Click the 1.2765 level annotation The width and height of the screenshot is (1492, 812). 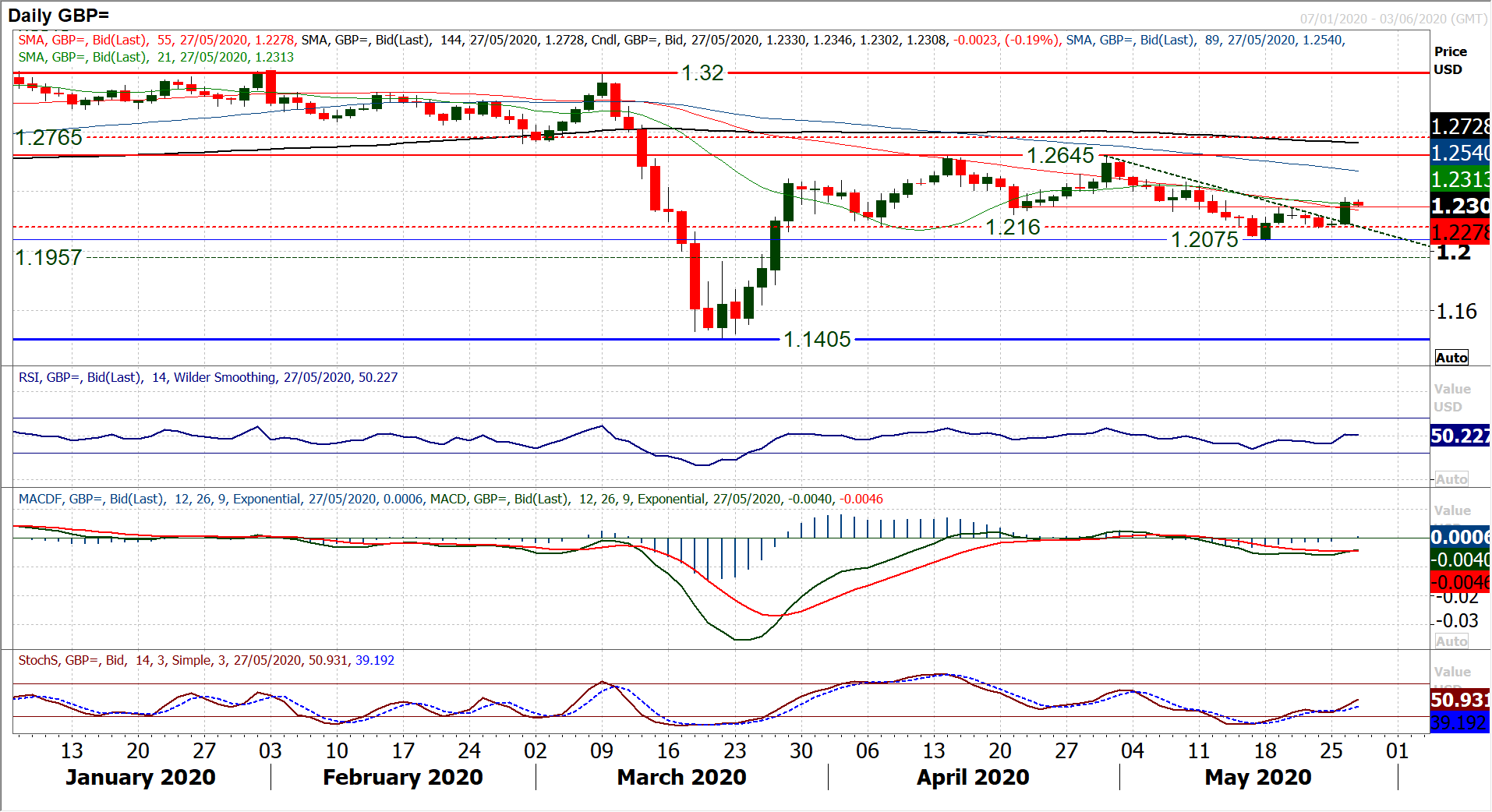coord(49,138)
